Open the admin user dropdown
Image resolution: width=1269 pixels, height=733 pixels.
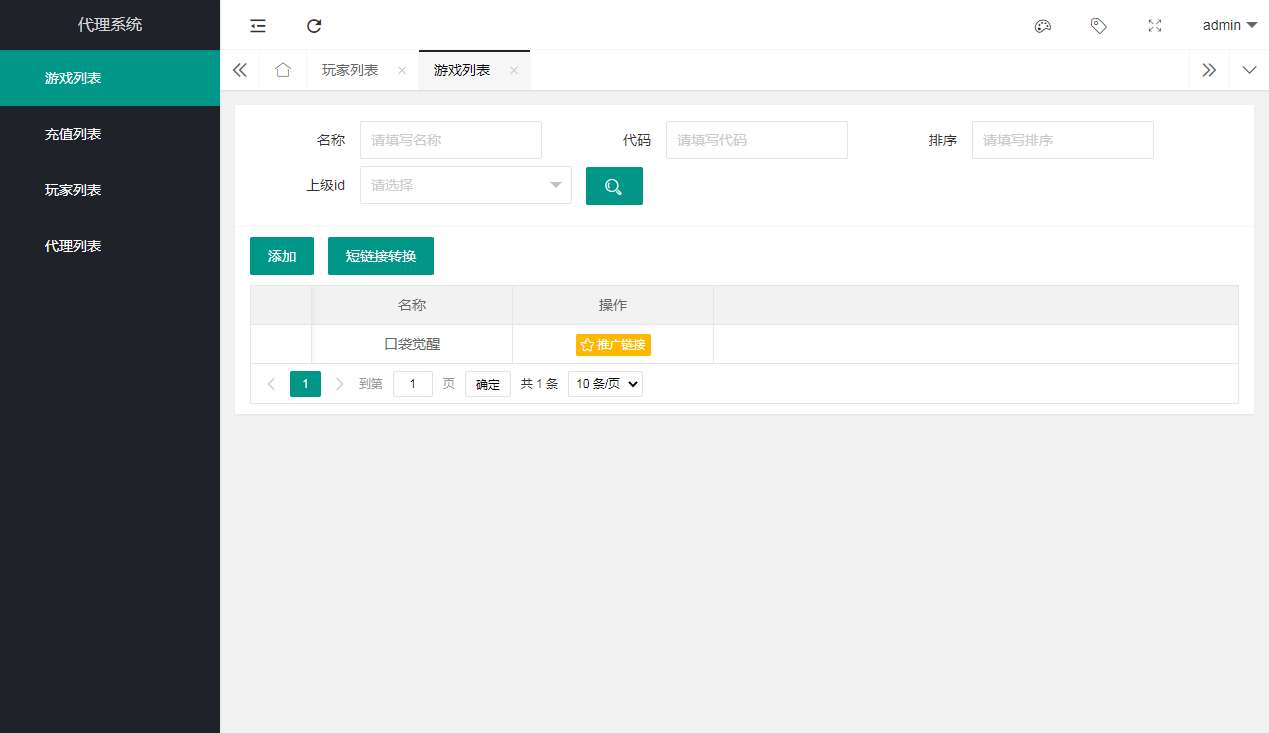click(x=1228, y=25)
